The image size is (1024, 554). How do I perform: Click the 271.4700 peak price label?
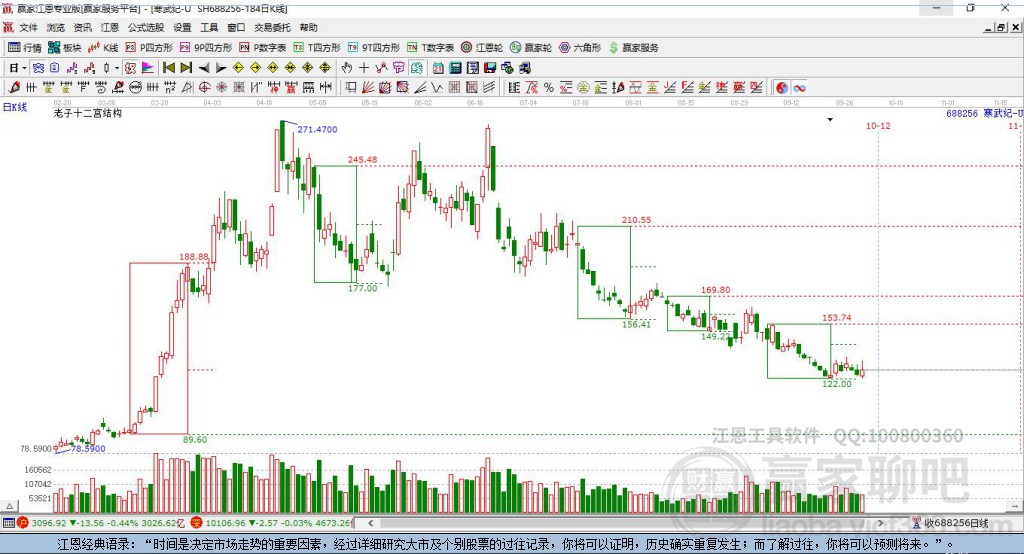[x=317, y=129]
